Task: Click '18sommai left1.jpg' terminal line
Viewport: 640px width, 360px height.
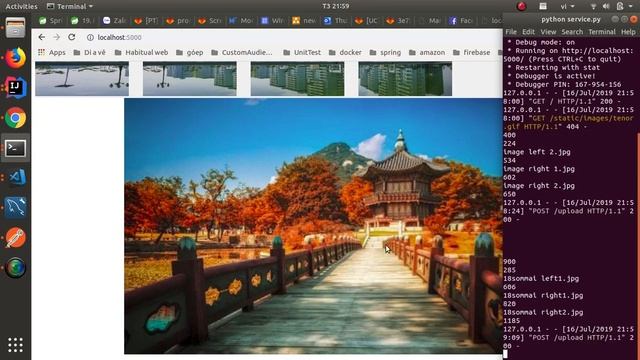Action: (541, 278)
